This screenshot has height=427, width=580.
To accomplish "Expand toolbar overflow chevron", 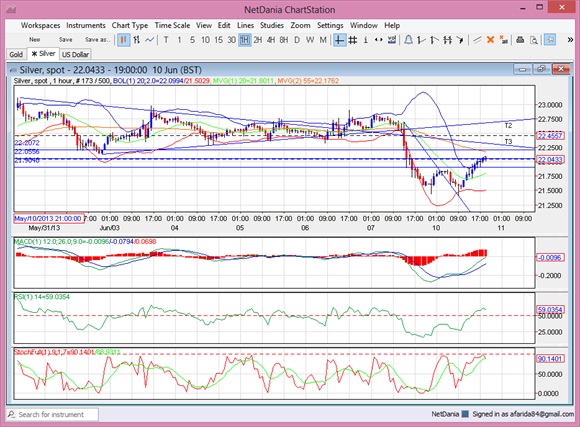I will (570, 40).
